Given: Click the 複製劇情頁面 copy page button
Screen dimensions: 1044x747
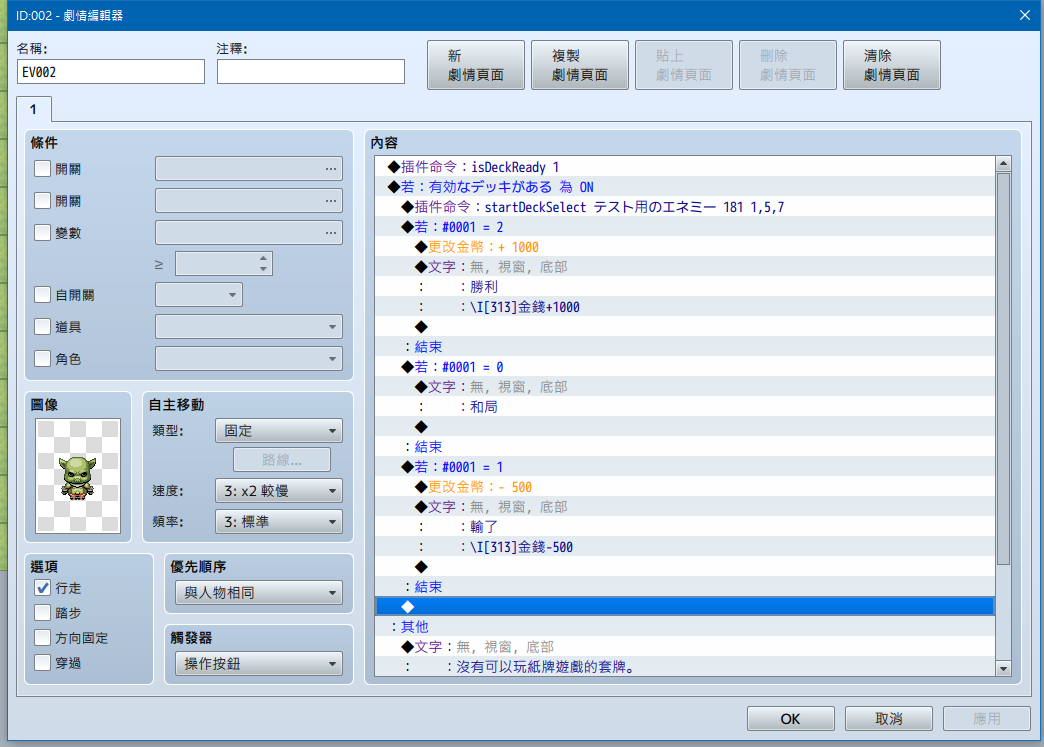Looking at the screenshot, I should pos(580,65).
